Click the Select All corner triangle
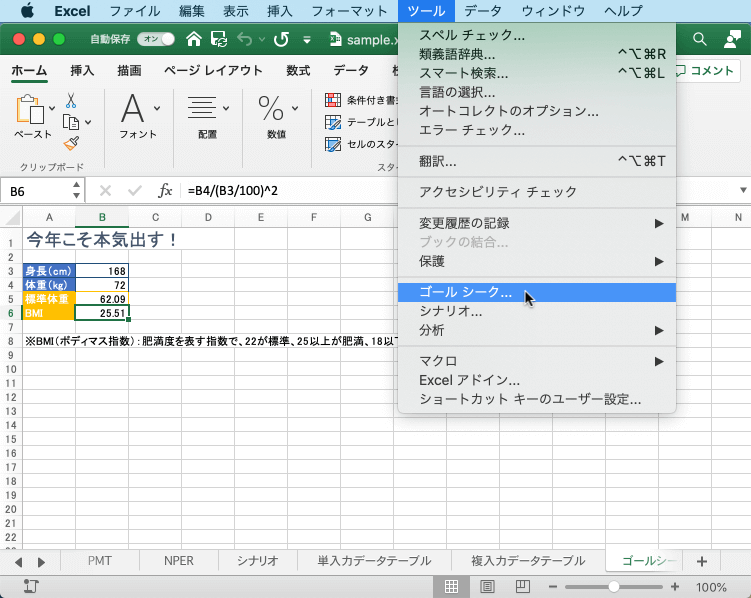This screenshot has height=598, width=751. pyautogui.click(x=13, y=218)
